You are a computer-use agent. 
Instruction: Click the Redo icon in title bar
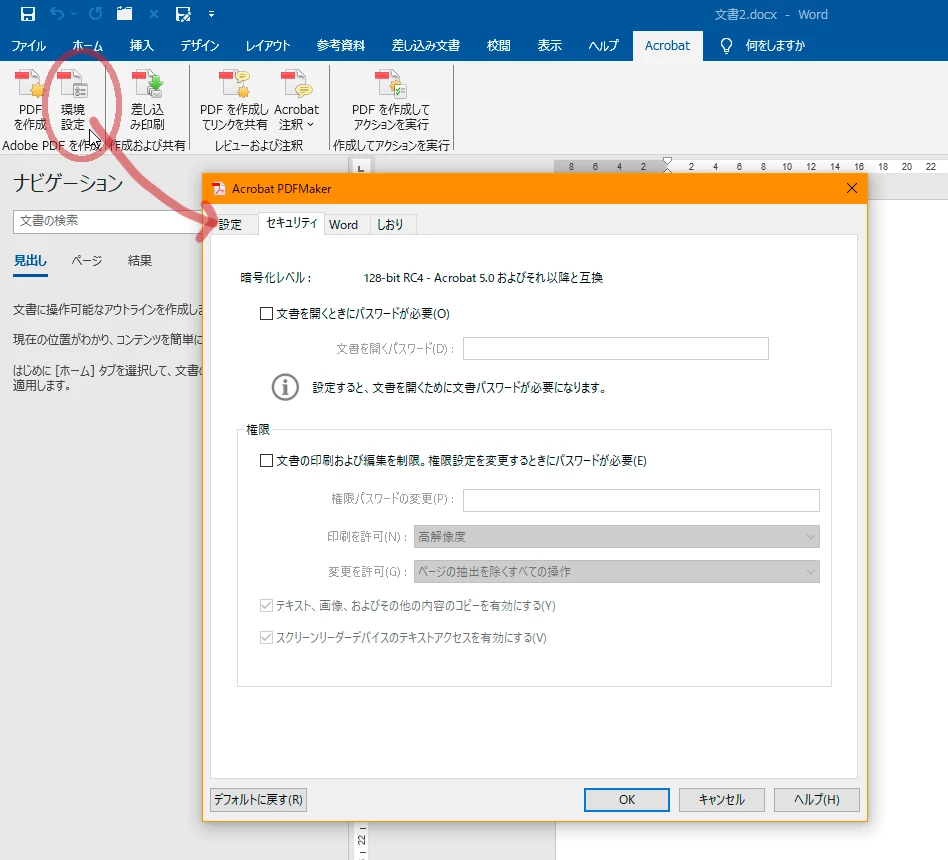point(96,13)
